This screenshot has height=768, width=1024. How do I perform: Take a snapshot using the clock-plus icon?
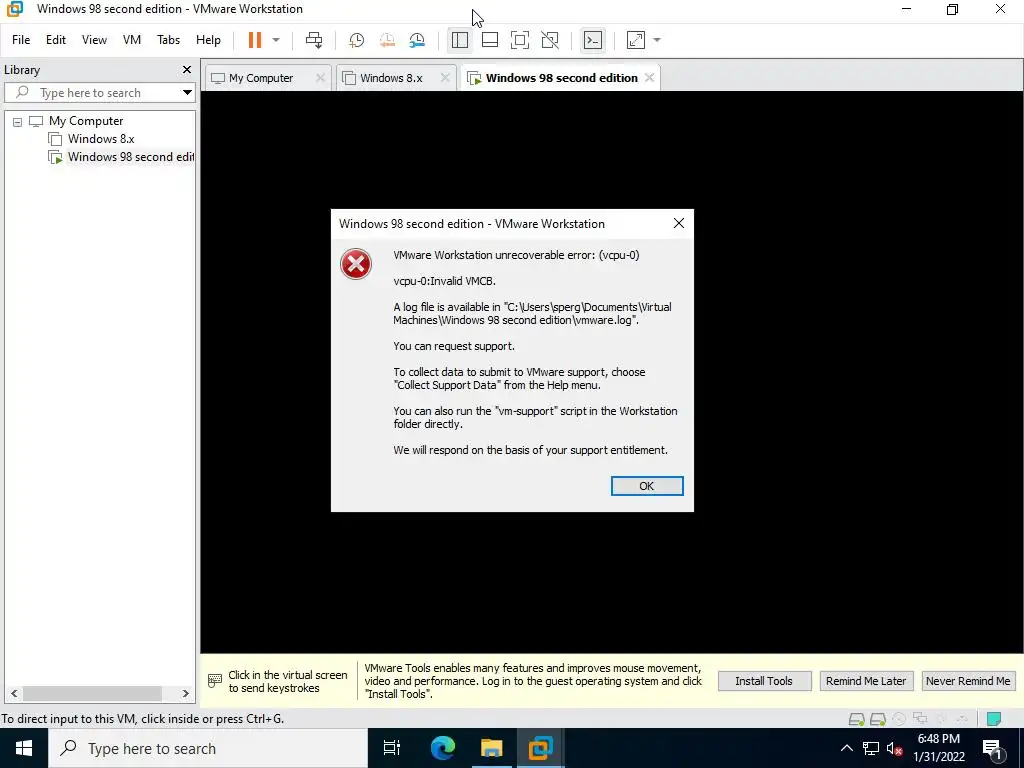point(356,40)
